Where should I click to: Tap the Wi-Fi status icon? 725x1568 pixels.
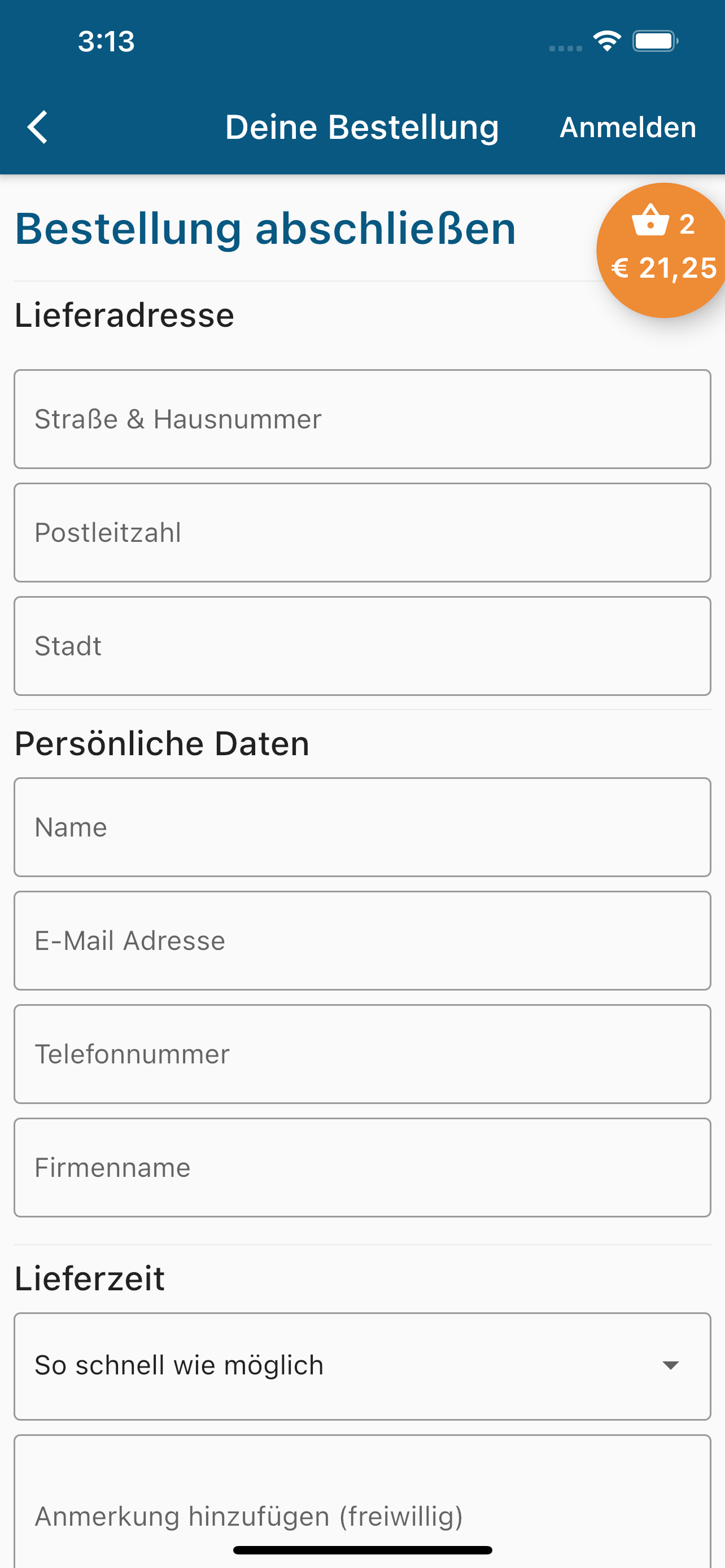607,41
